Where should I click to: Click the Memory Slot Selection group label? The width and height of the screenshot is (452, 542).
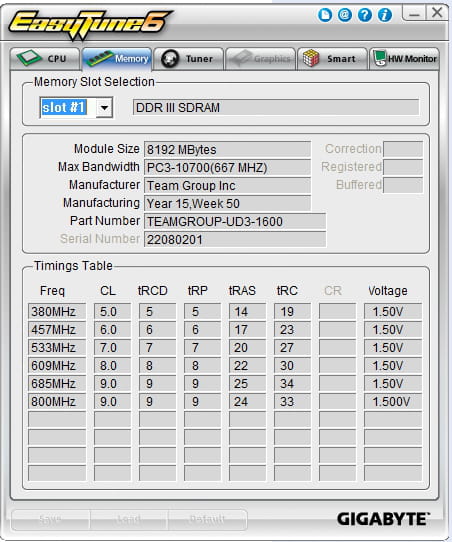(x=94, y=82)
